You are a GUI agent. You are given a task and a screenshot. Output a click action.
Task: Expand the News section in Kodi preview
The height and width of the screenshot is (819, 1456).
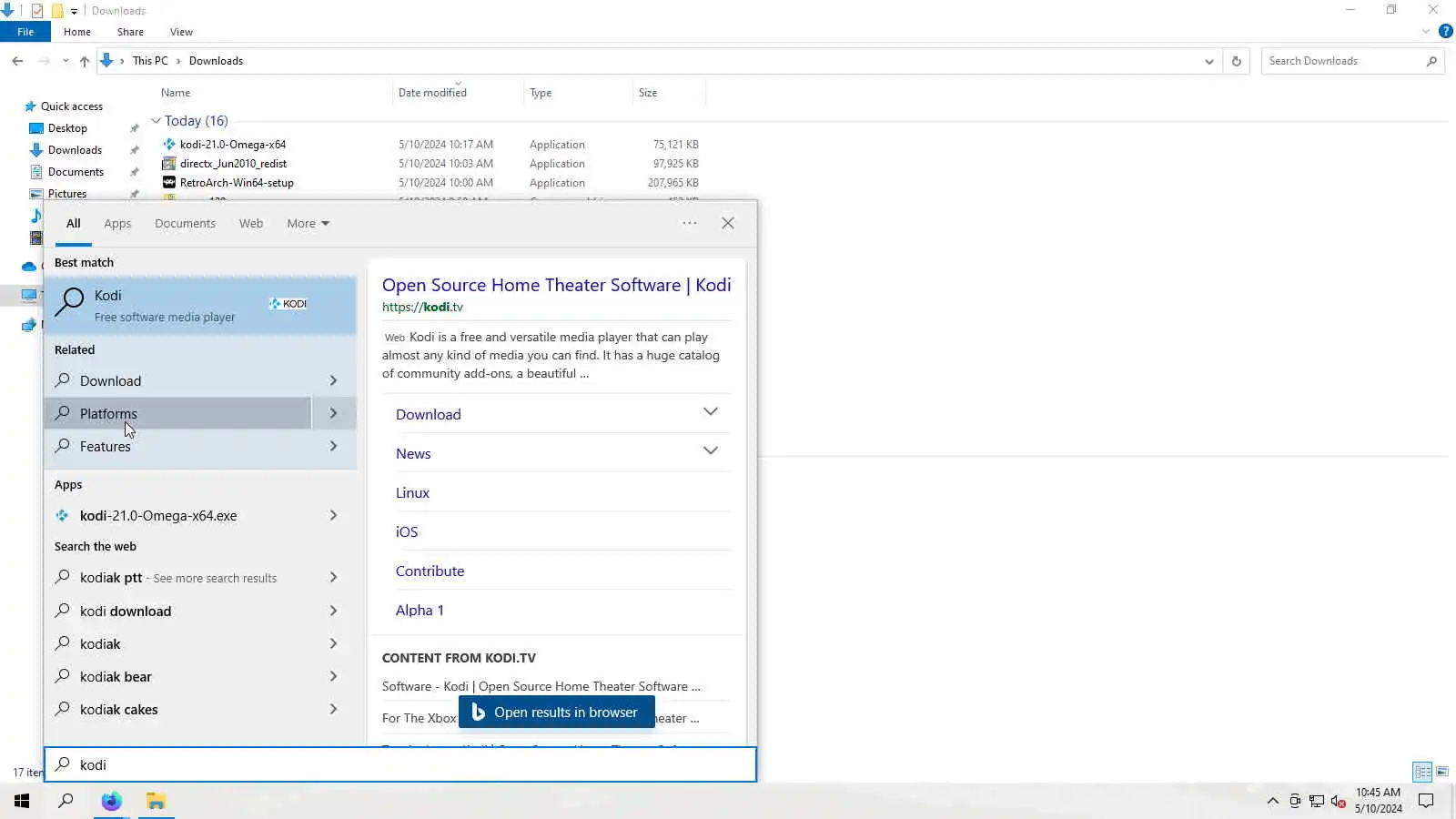(x=711, y=451)
